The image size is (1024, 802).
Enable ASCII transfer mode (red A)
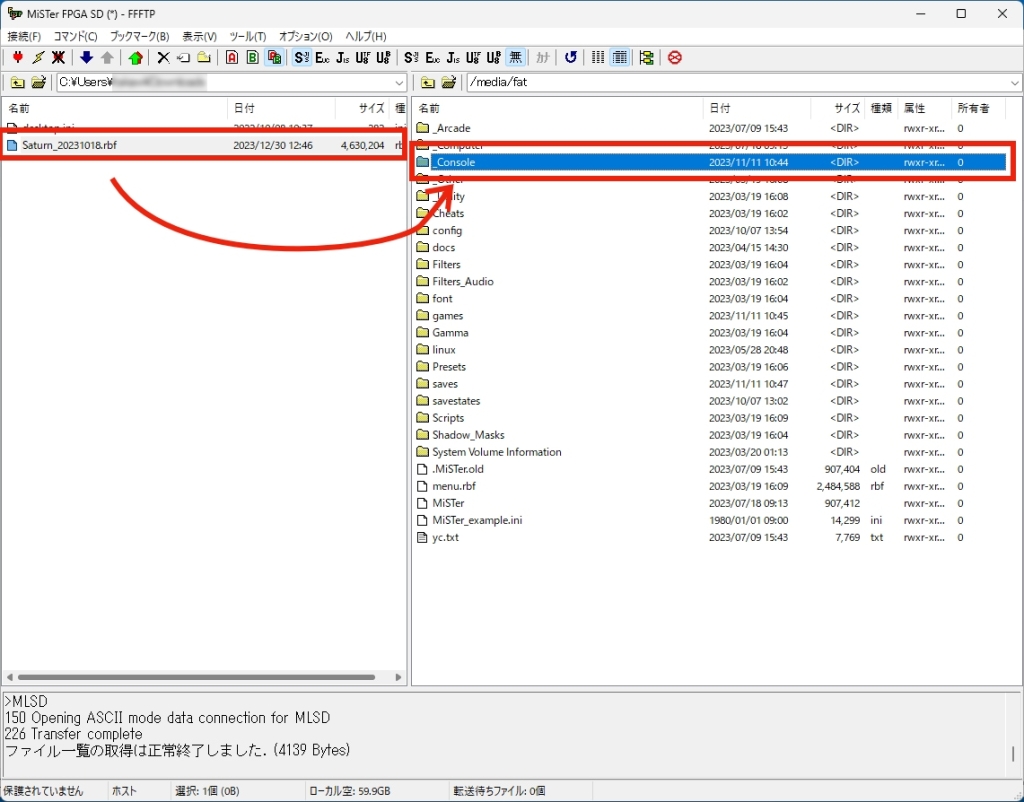pos(232,58)
